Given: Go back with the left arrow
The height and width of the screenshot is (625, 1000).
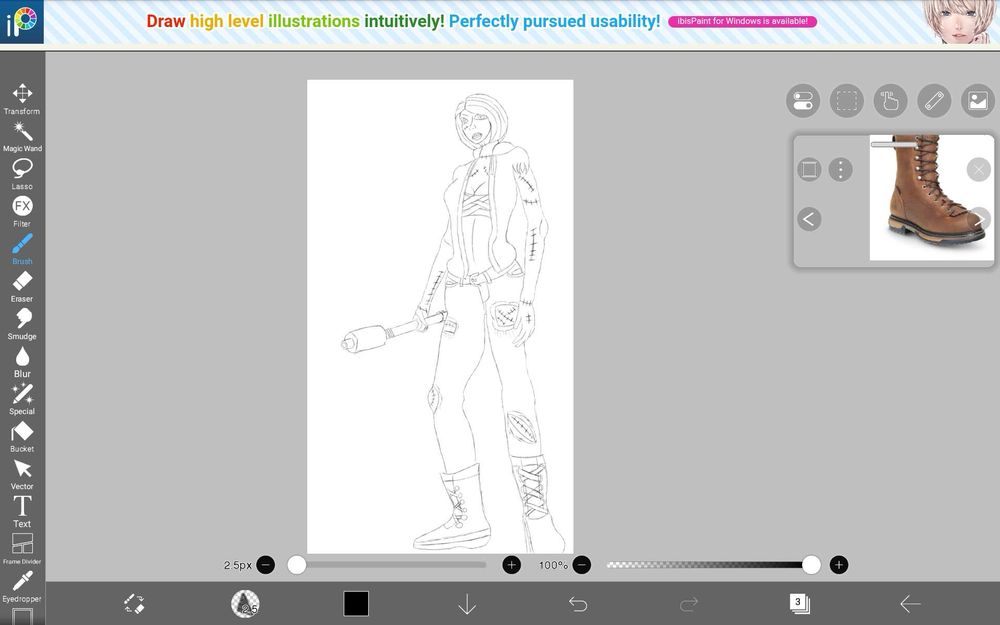Looking at the screenshot, I should pyautogui.click(x=910, y=603).
